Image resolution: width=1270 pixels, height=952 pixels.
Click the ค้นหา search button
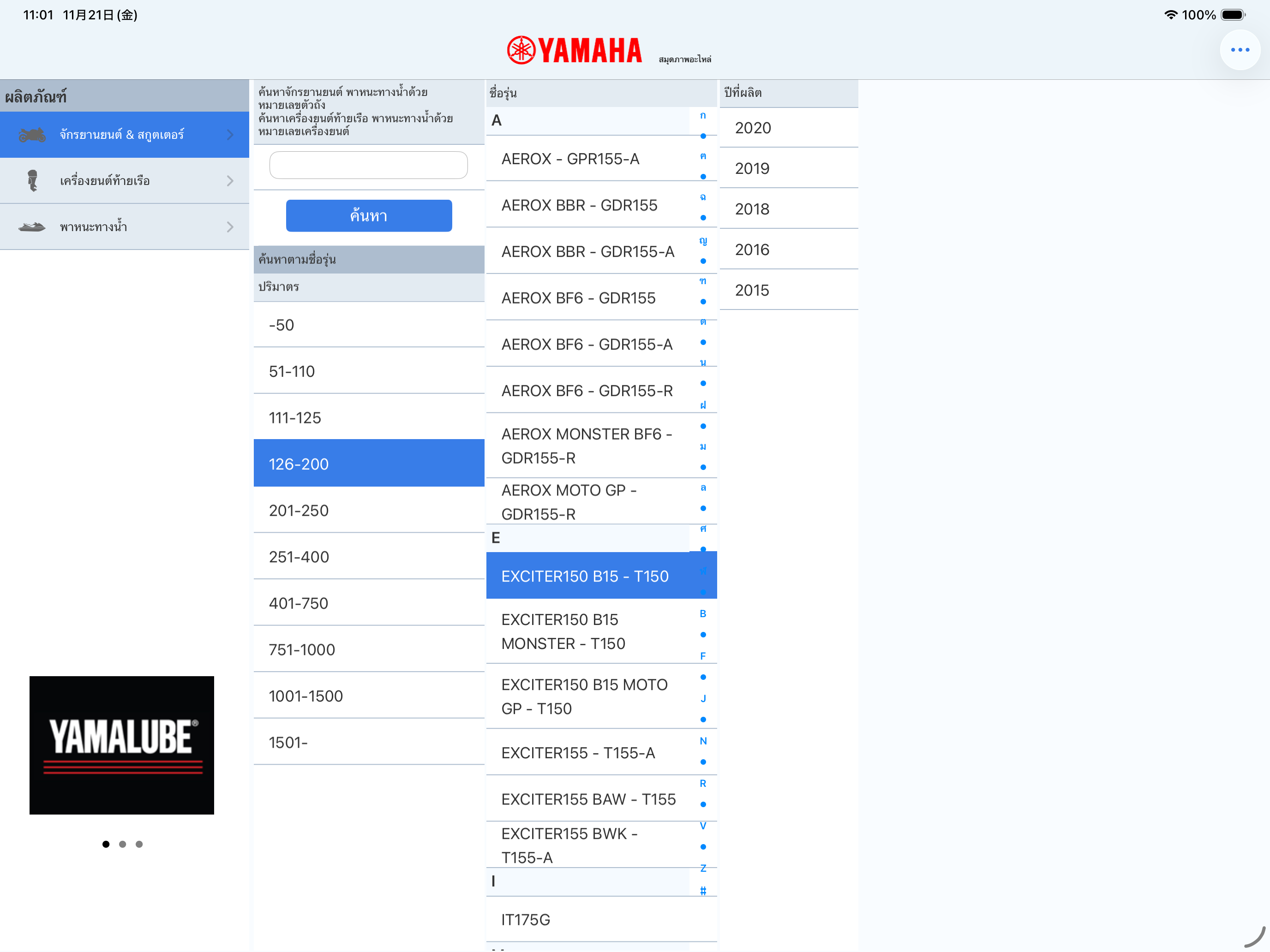coord(369,216)
